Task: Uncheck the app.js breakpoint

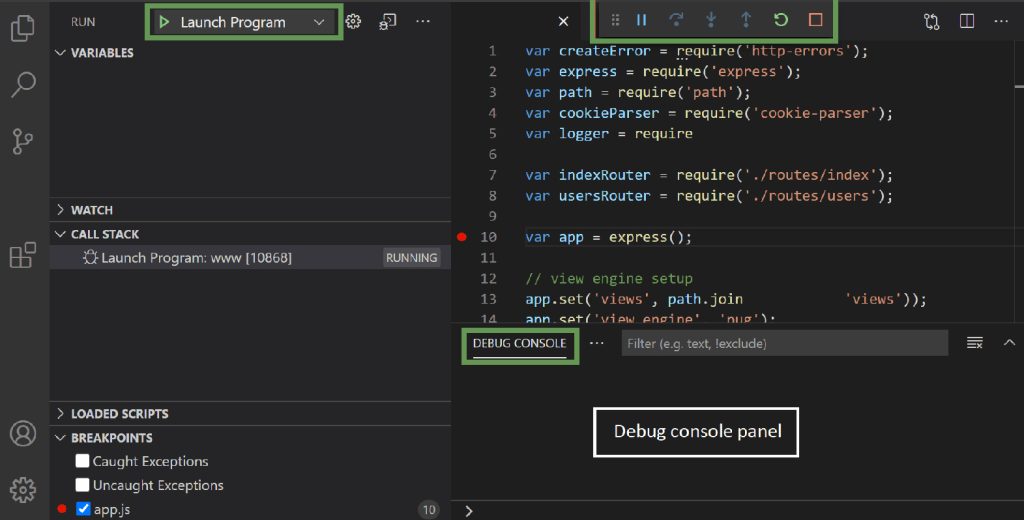Action: click(x=83, y=509)
